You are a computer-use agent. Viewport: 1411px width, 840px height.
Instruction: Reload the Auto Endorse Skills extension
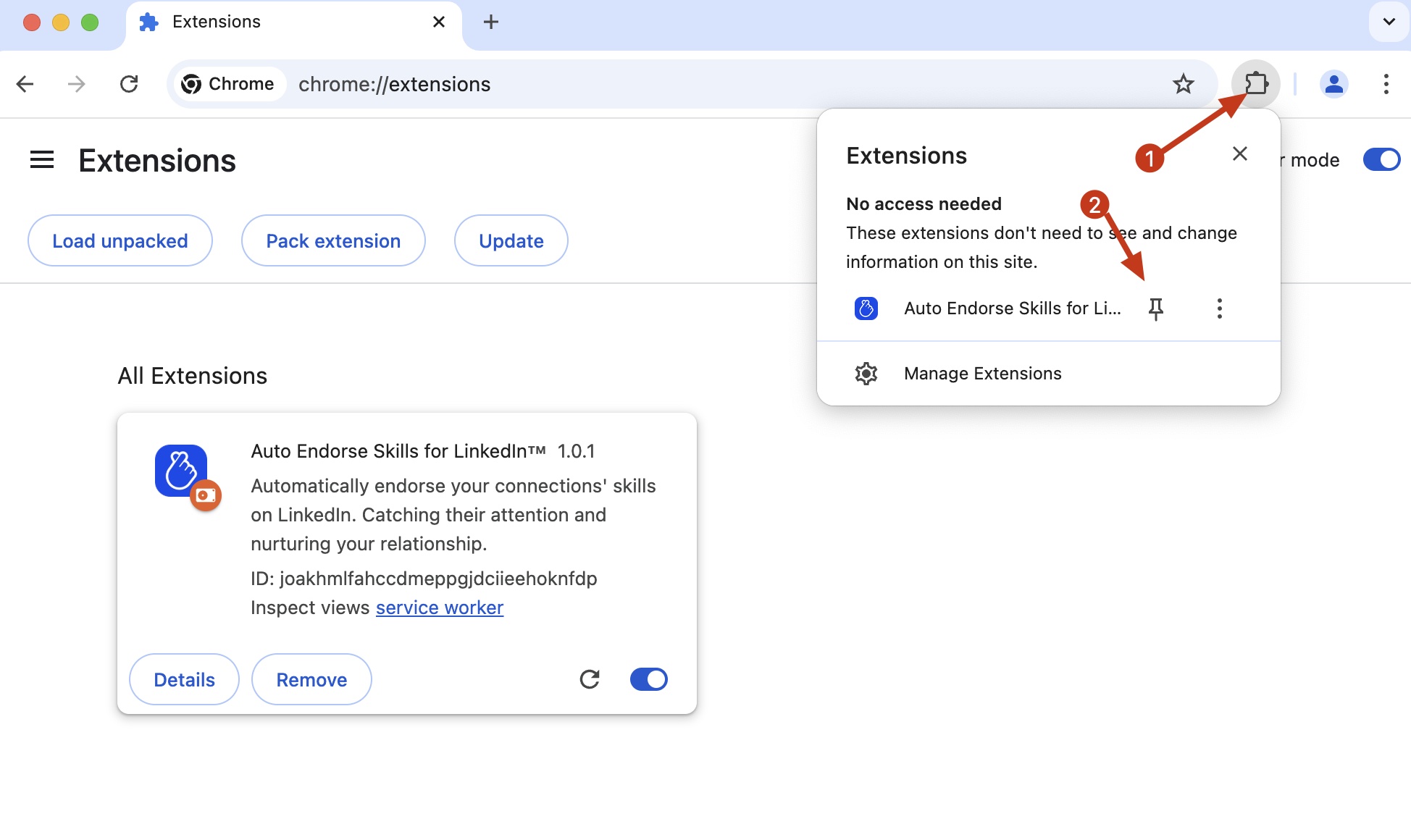[590, 679]
